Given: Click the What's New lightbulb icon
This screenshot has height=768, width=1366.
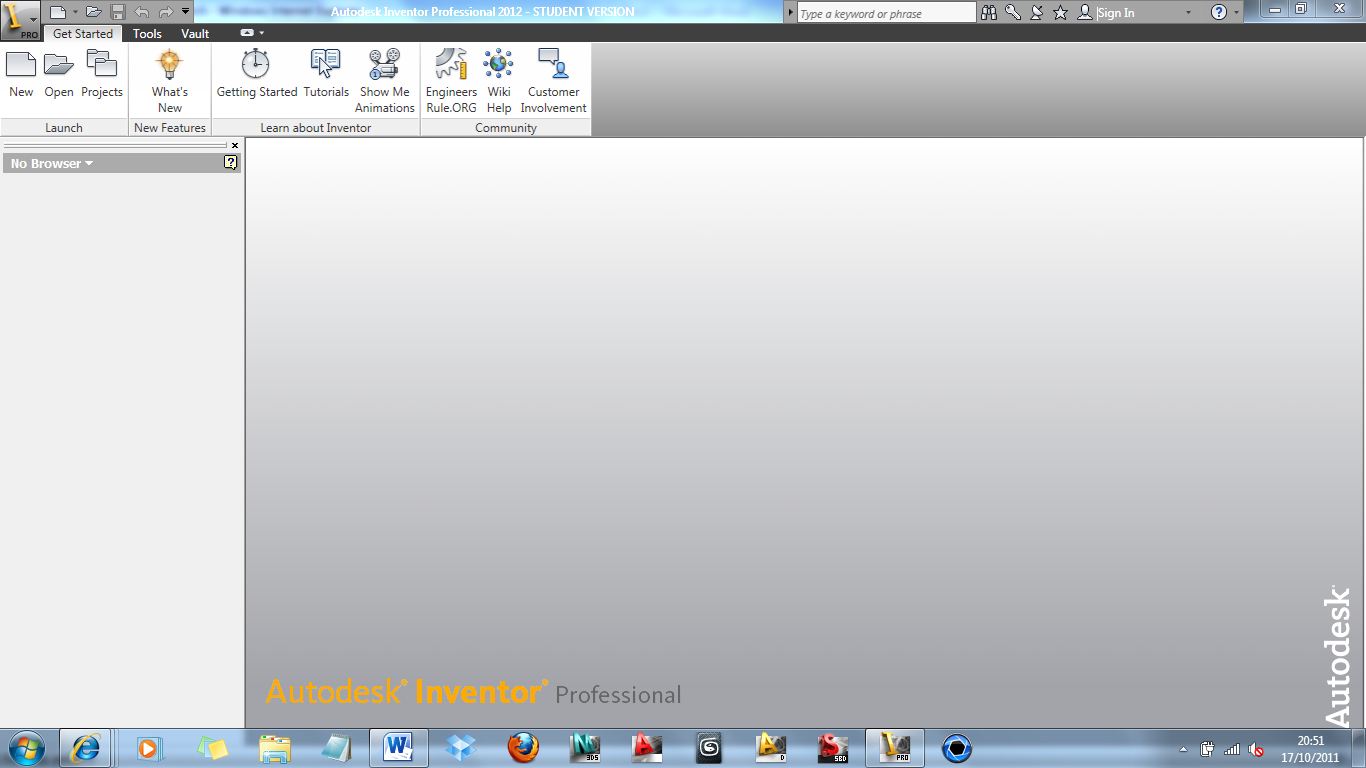Looking at the screenshot, I should pyautogui.click(x=170, y=64).
